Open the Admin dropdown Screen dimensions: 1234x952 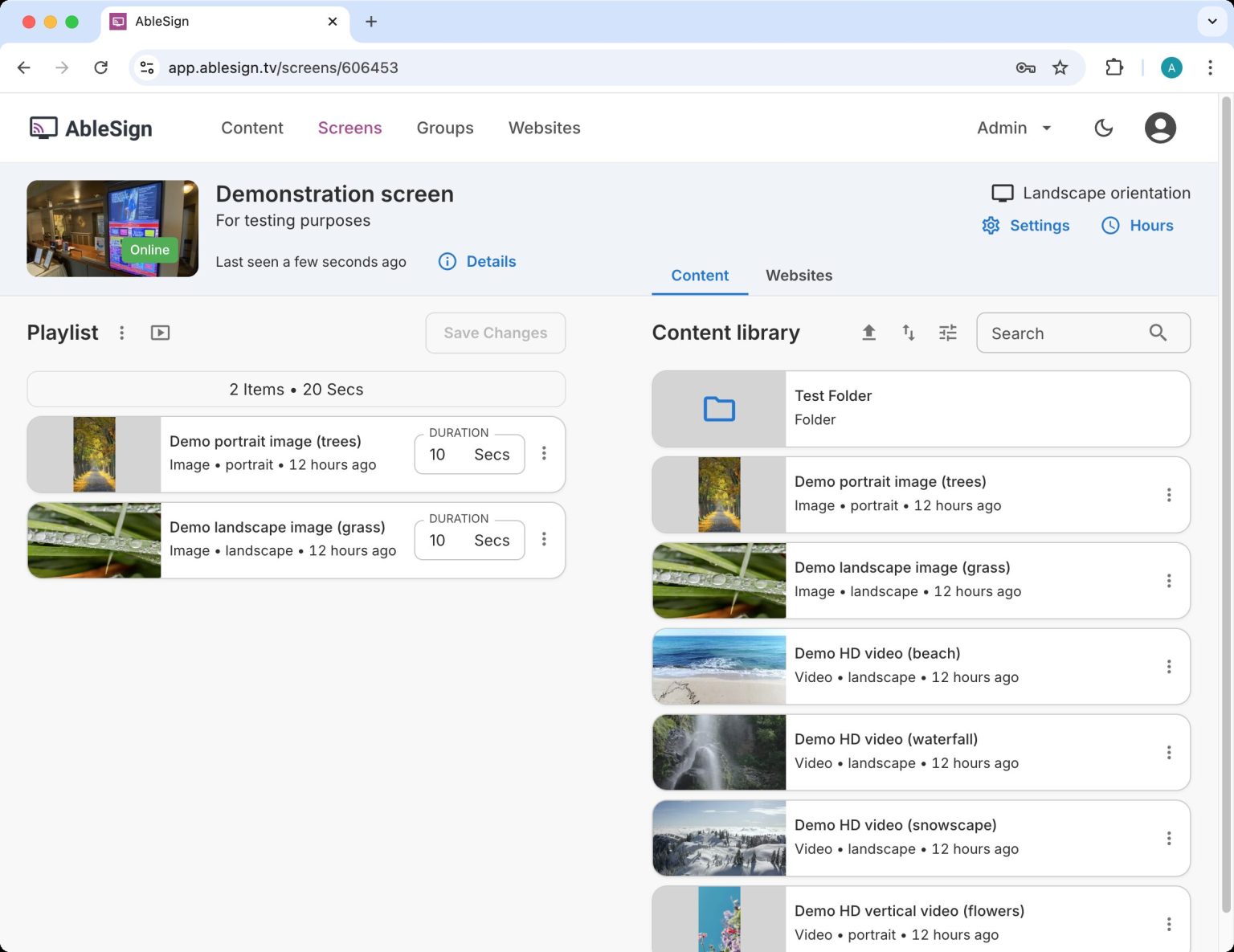(1014, 128)
